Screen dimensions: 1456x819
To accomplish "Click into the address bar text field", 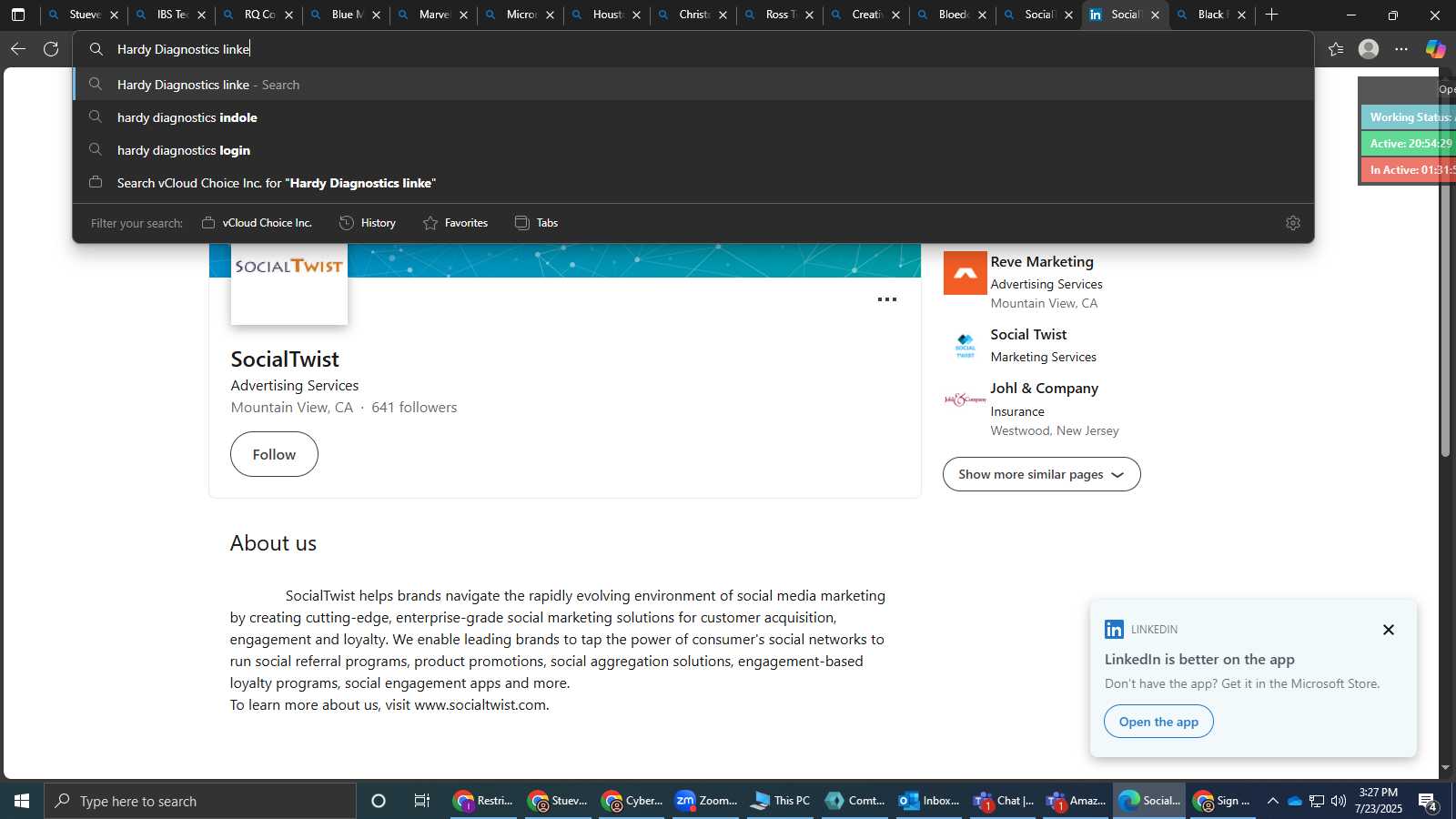I will [692, 49].
